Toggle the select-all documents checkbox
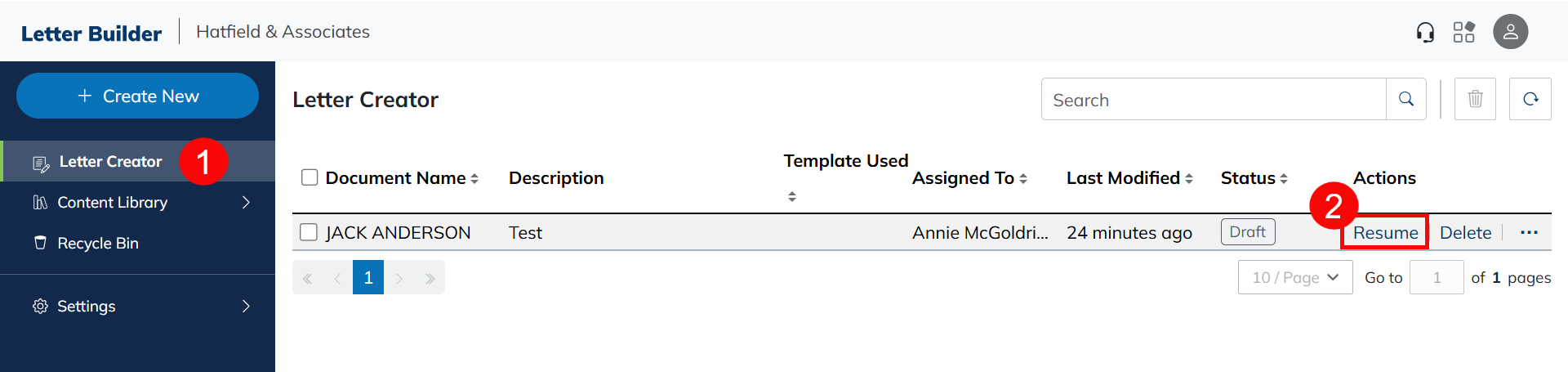Viewport: 1568px width, 372px height. [310, 177]
